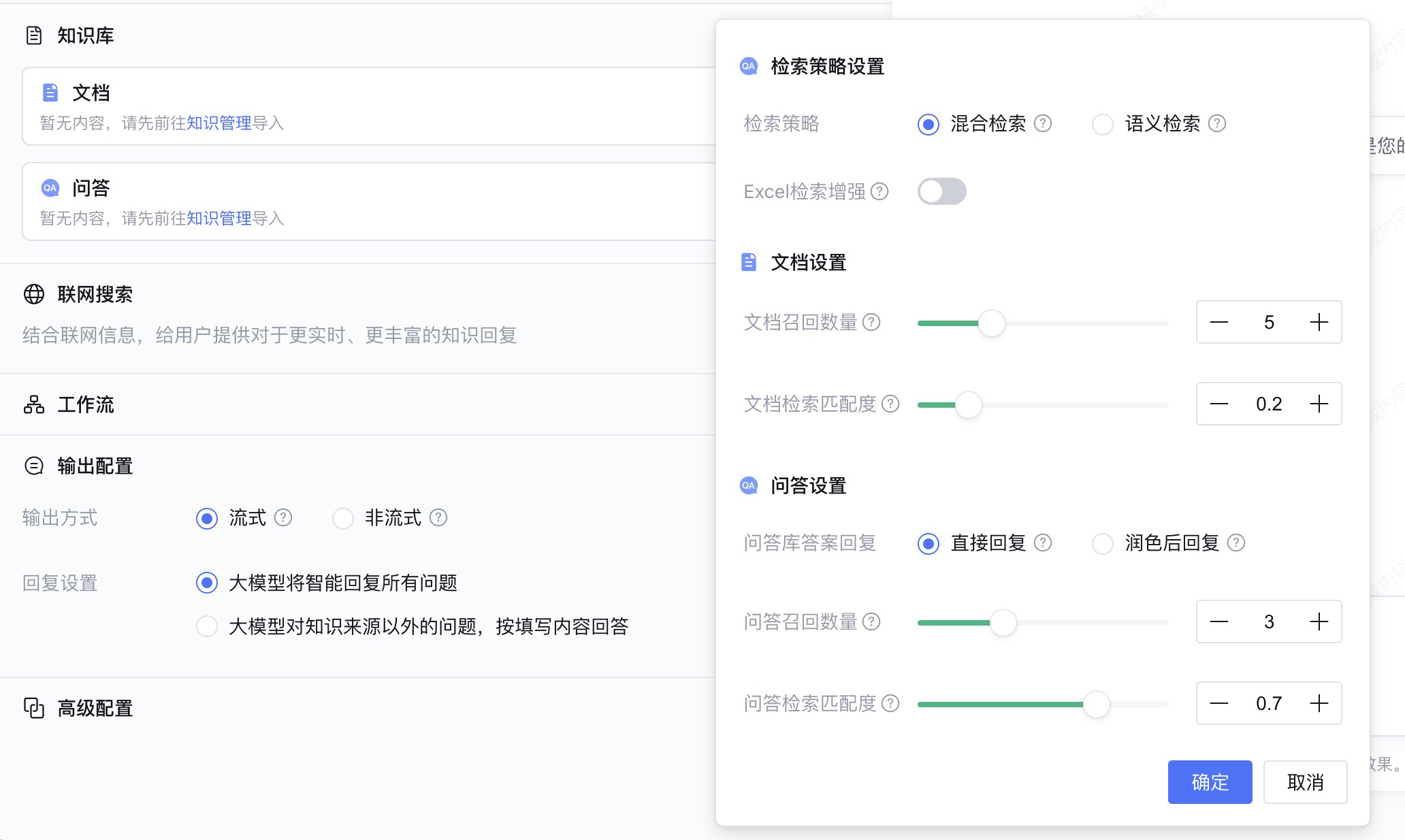This screenshot has height=840, width=1405.
Task: Click help icon beside 流式 output option
Action: click(x=283, y=517)
